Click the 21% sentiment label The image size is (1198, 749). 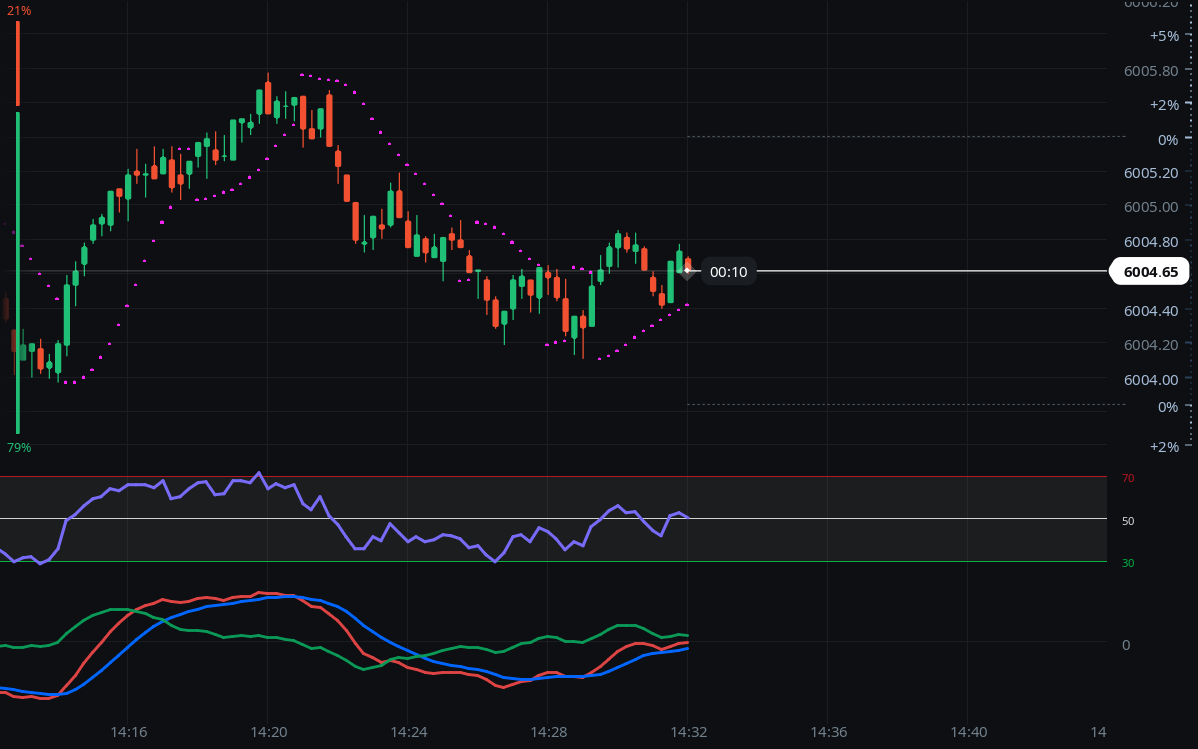tap(19, 10)
